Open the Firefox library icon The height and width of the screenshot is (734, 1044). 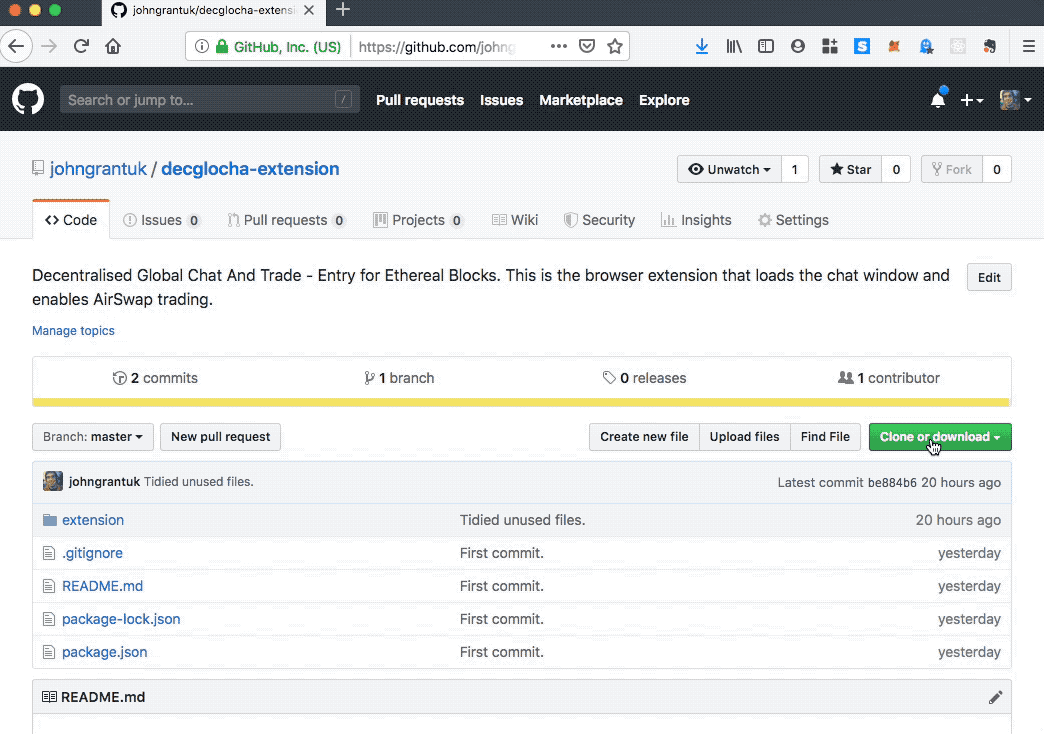[734, 46]
